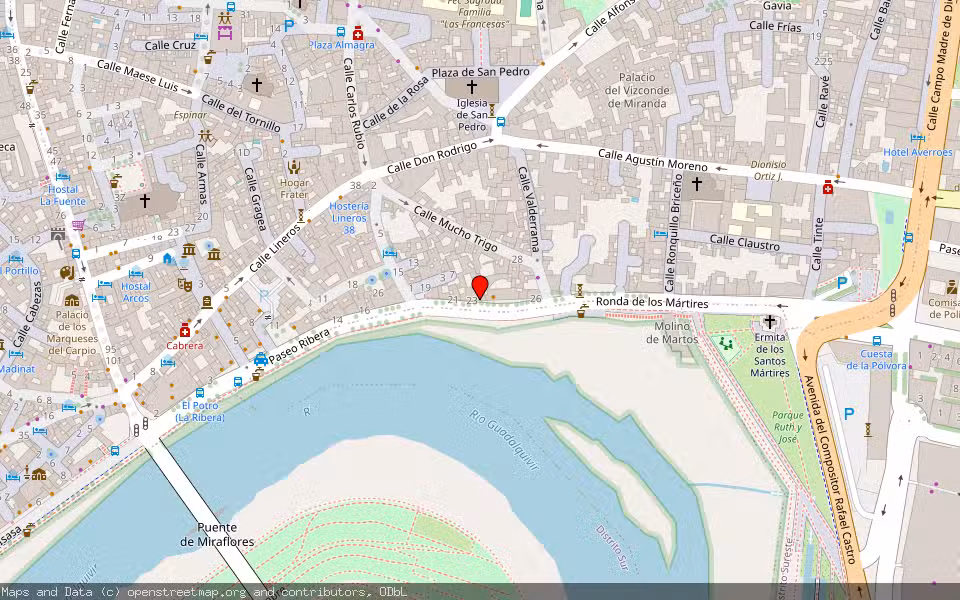Select the Paseo Ribera street label

click(299, 347)
